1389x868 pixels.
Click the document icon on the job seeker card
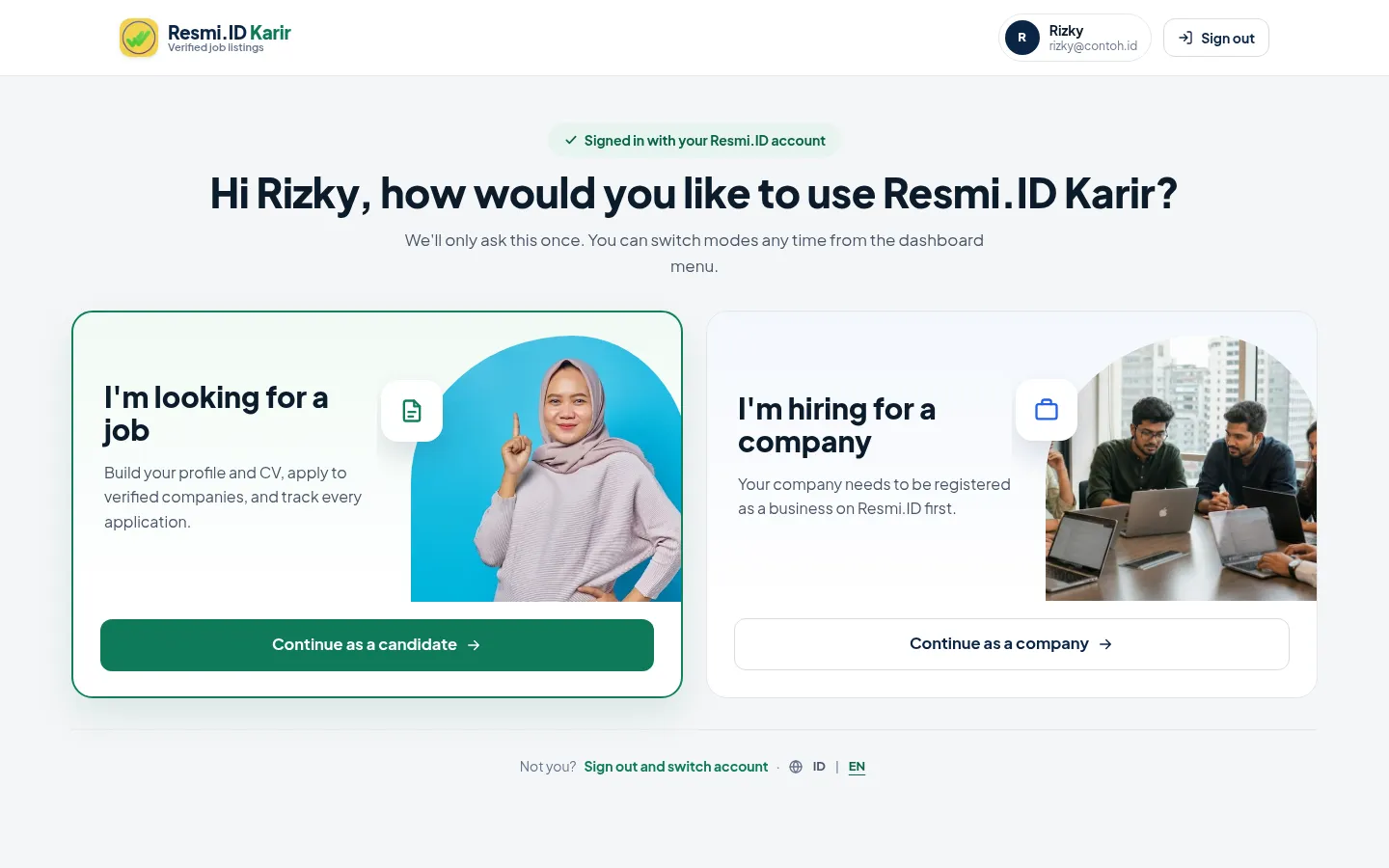tap(412, 411)
